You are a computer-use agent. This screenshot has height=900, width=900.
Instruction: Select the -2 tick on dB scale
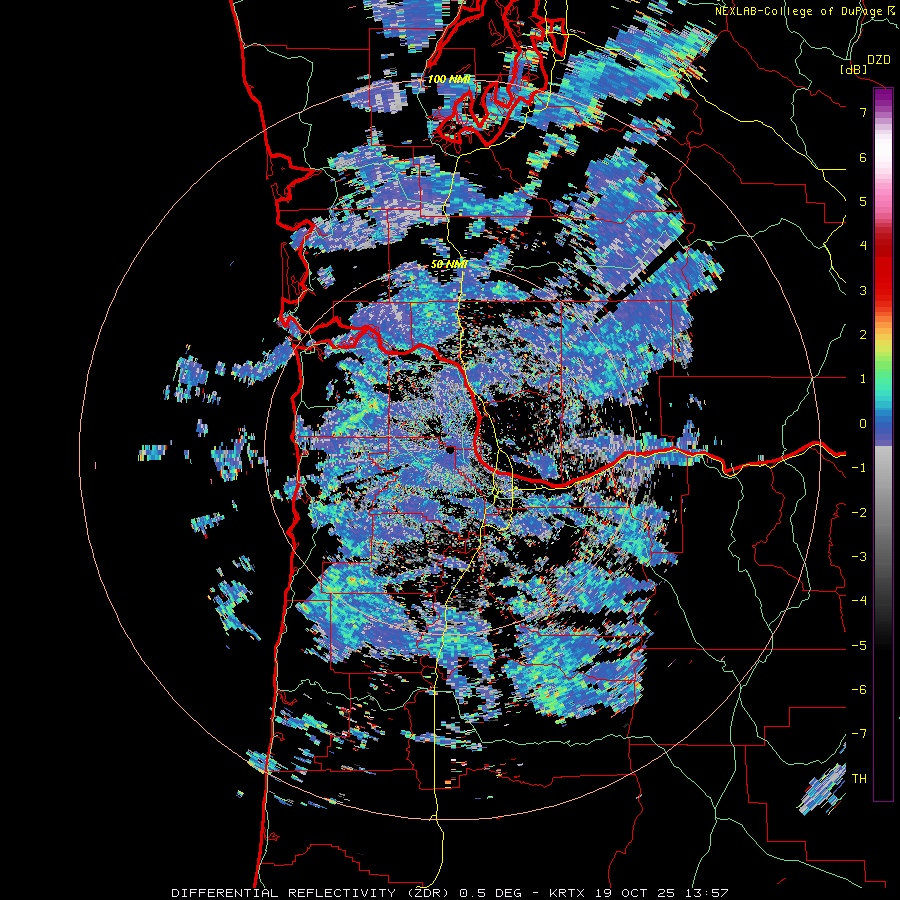click(859, 513)
